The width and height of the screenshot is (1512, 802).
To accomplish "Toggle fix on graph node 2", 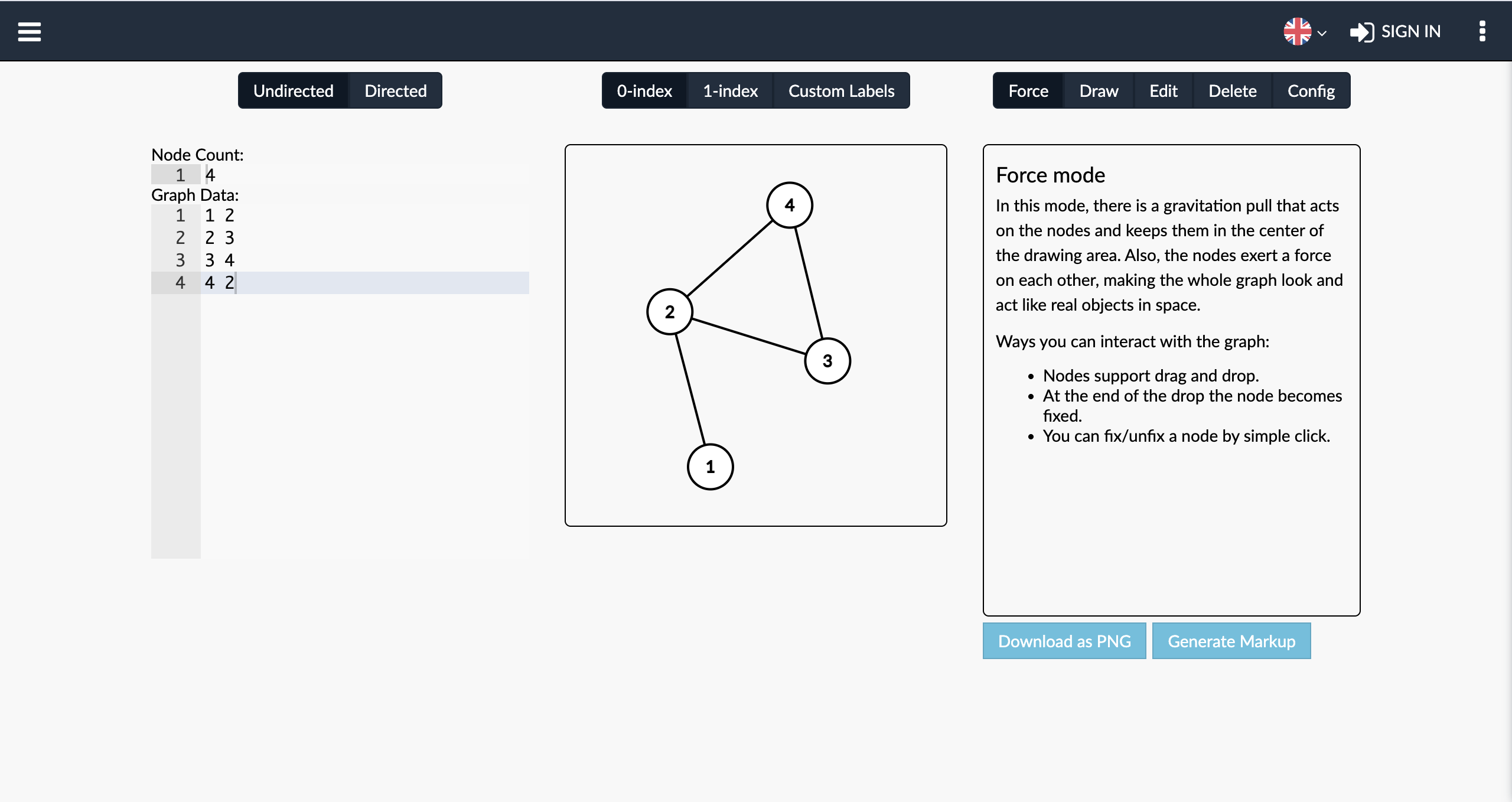I will [x=670, y=312].
